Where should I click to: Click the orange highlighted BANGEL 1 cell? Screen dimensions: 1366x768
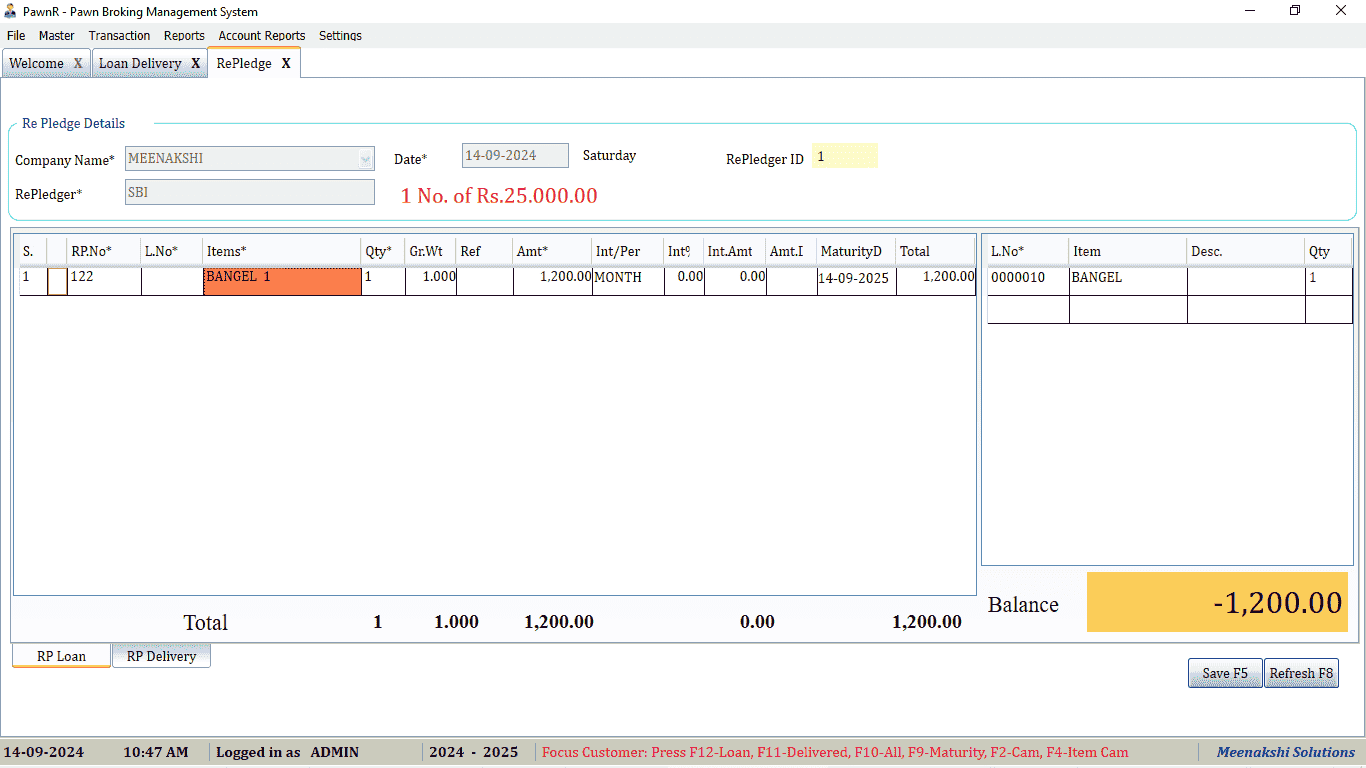click(282, 281)
